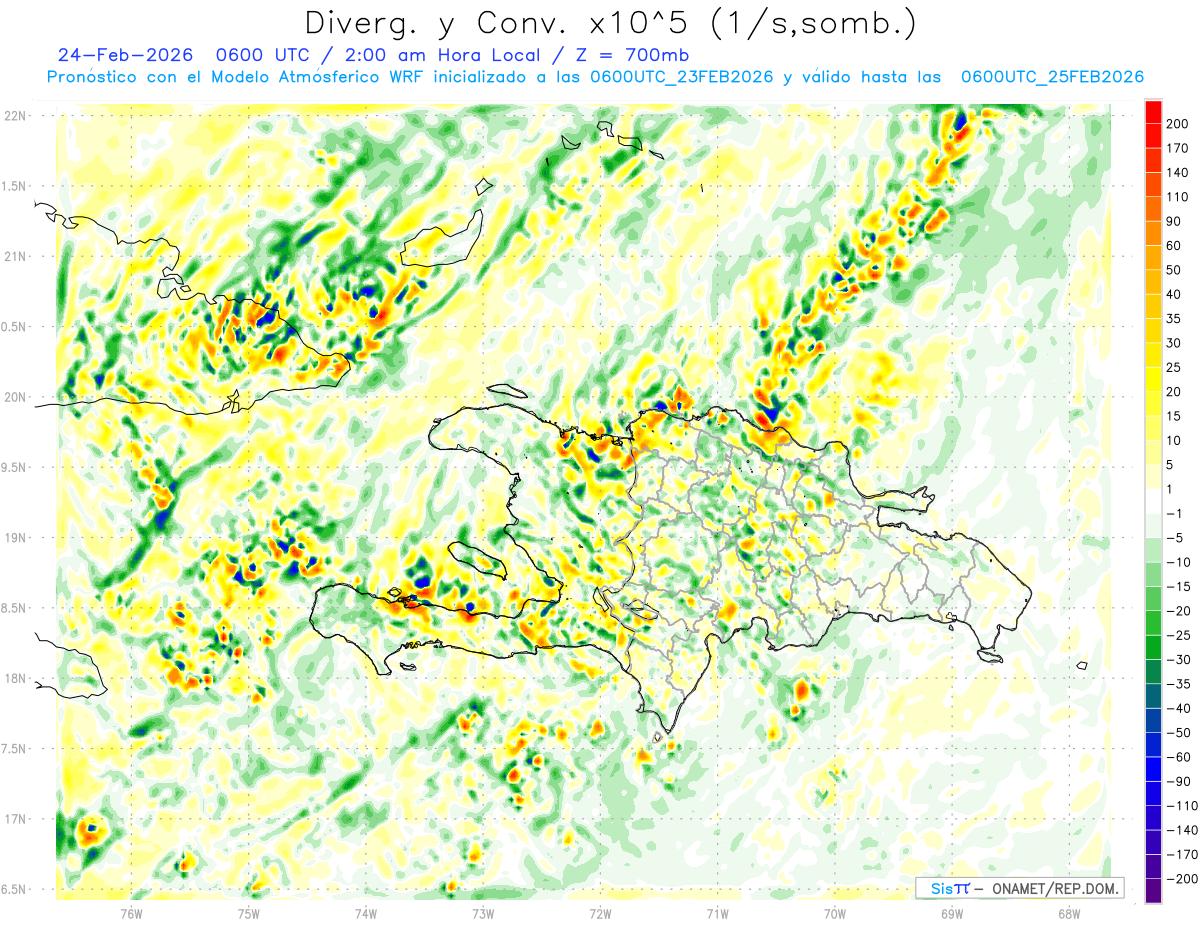Viewport: 1200px width, 927px height.
Task: Click the latitude label '21N'
Action: point(14,256)
